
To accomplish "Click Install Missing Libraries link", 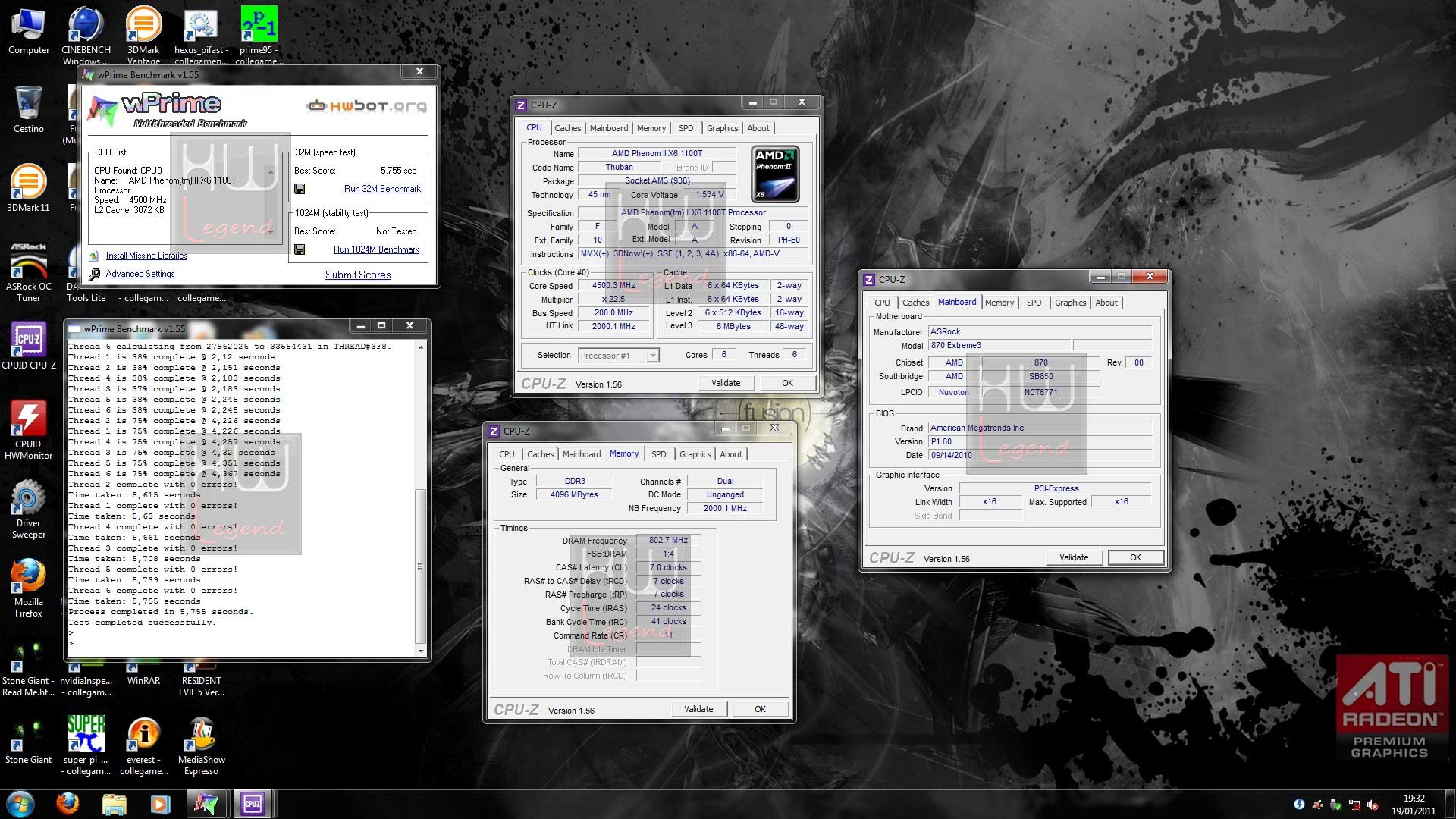I will (x=146, y=256).
